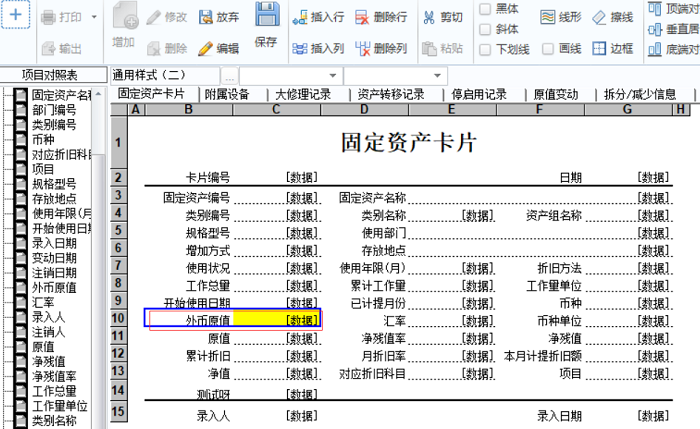The image size is (700, 429).
Task: Switch to the 资产转移记录 tab
Action: point(391,94)
